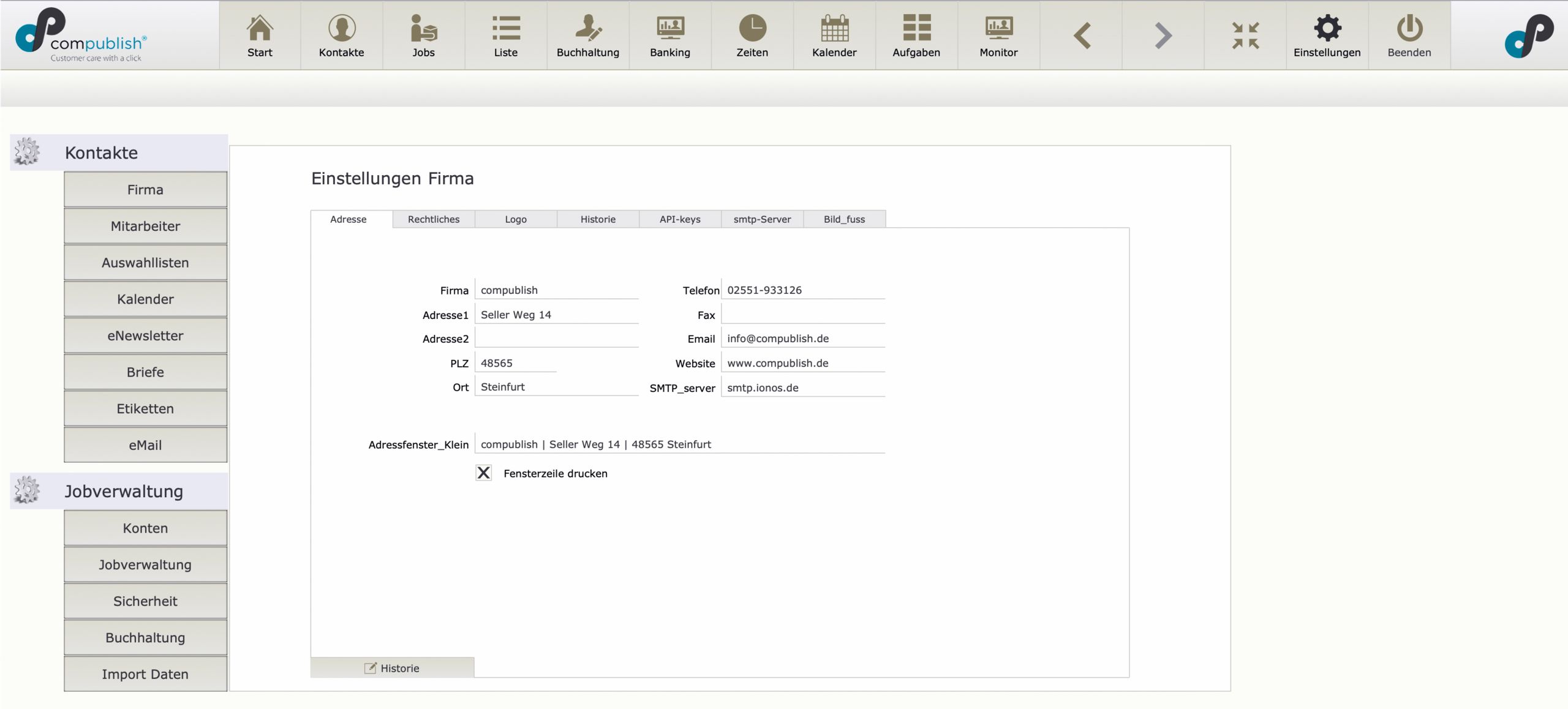The image size is (1568, 709).
Task: Click the Email field info@compublish.de
Action: tap(803, 338)
